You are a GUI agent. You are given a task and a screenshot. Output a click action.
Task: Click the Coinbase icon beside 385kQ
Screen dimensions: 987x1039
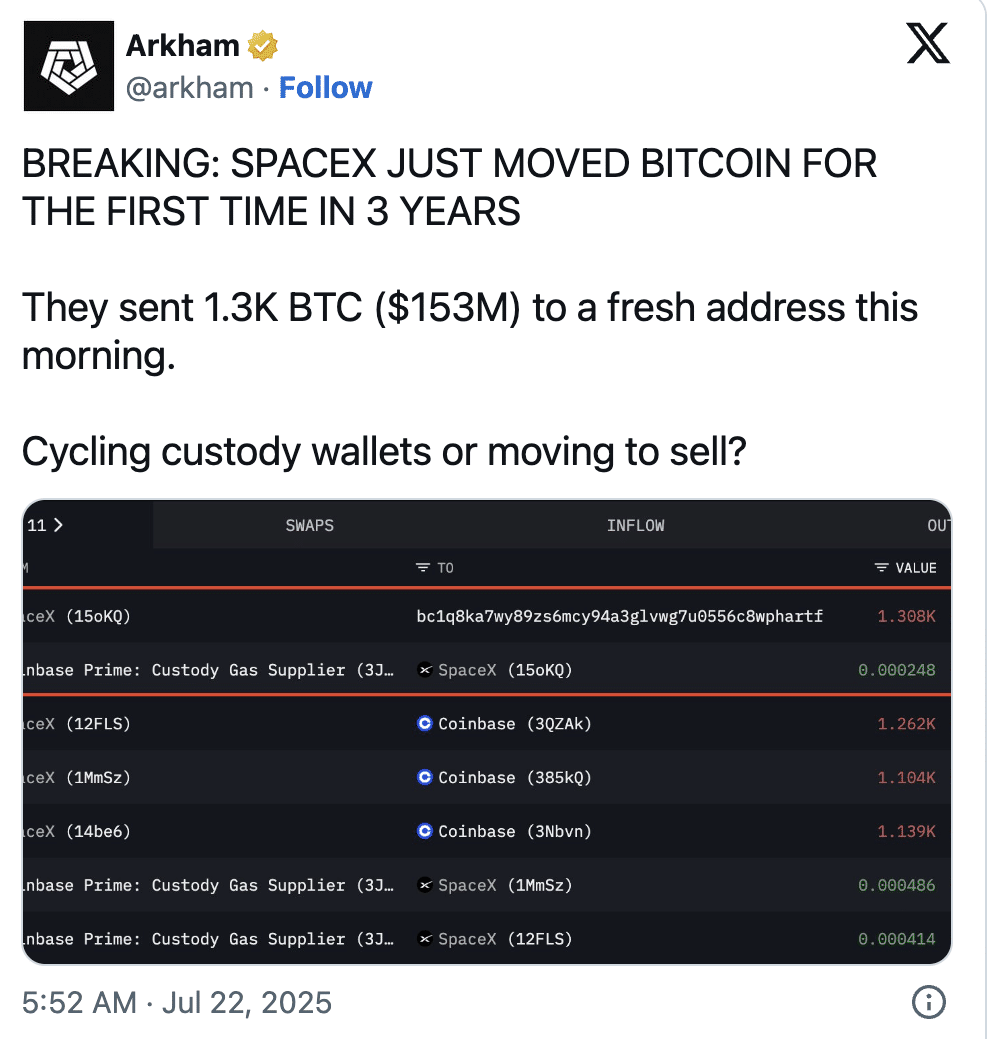pos(425,777)
